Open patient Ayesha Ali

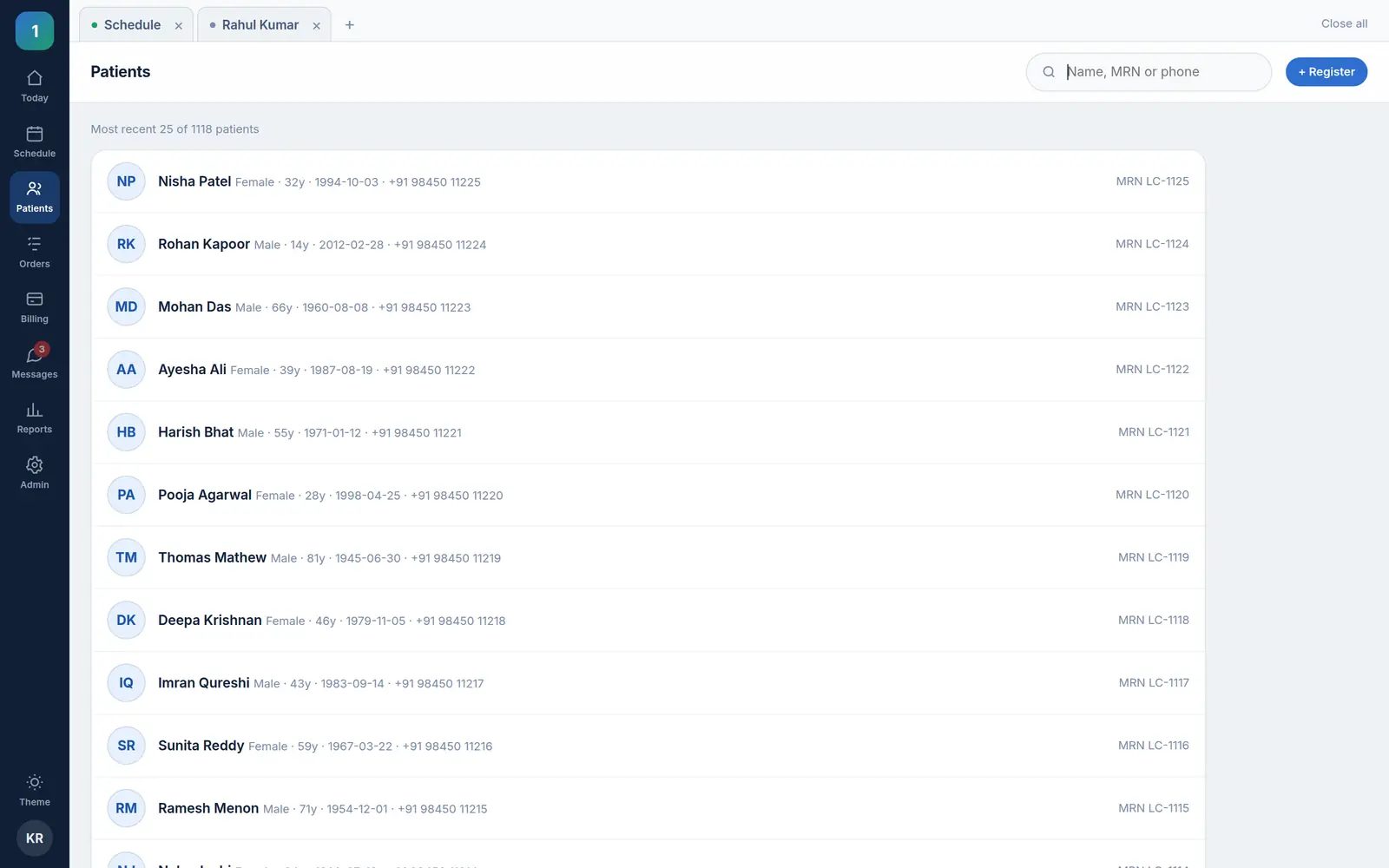648,370
